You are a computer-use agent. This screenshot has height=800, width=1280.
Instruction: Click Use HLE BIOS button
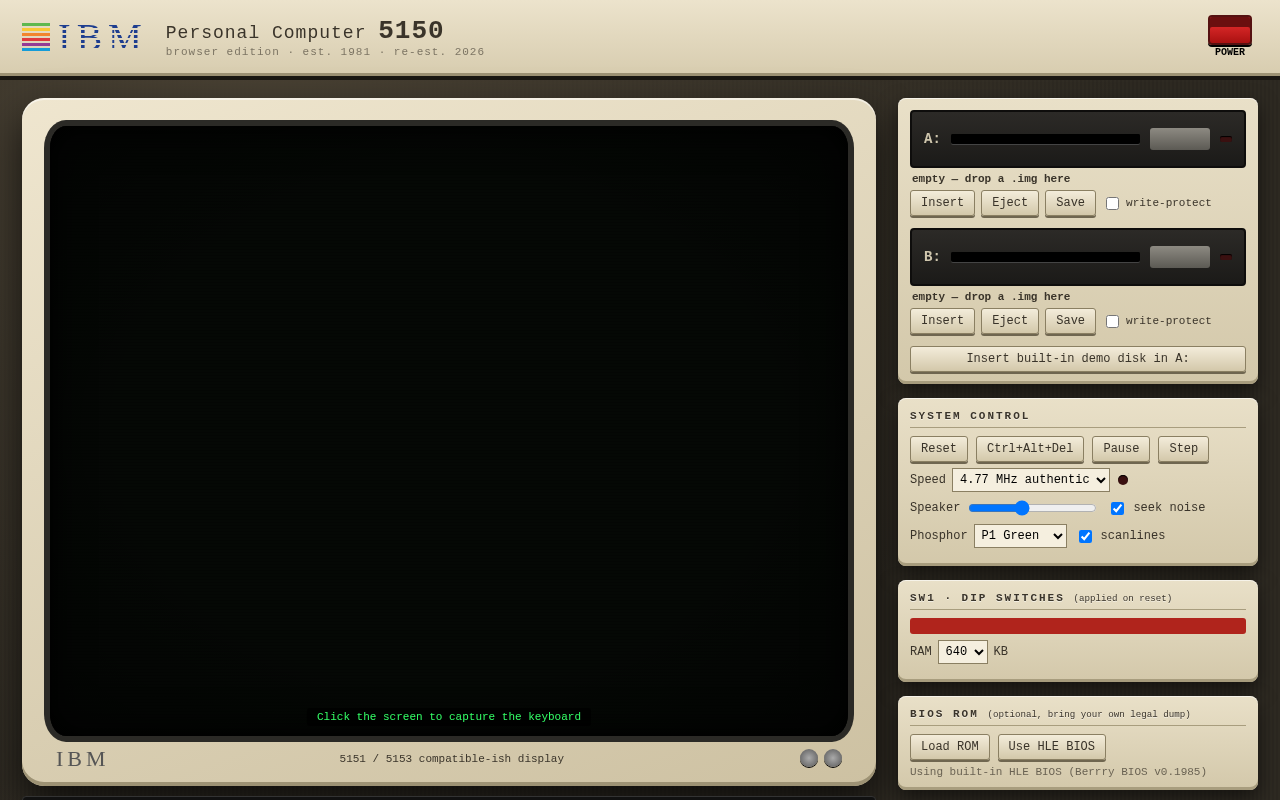tap(1052, 747)
